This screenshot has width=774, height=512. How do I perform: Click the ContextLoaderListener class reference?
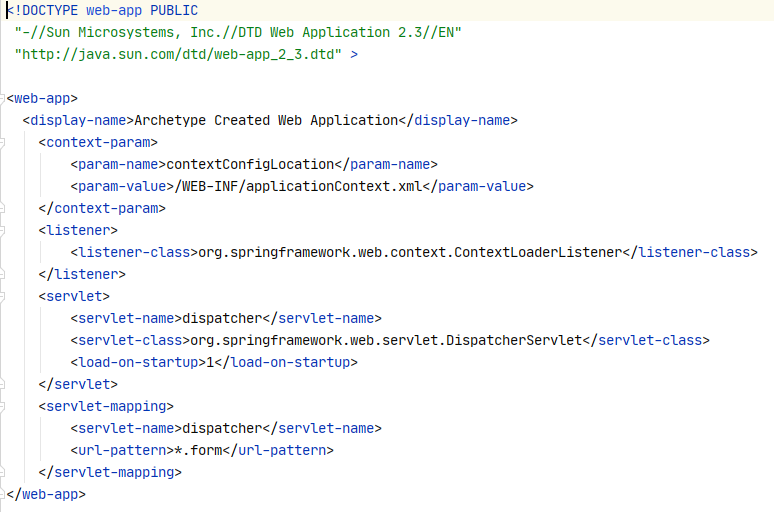point(410,252)
